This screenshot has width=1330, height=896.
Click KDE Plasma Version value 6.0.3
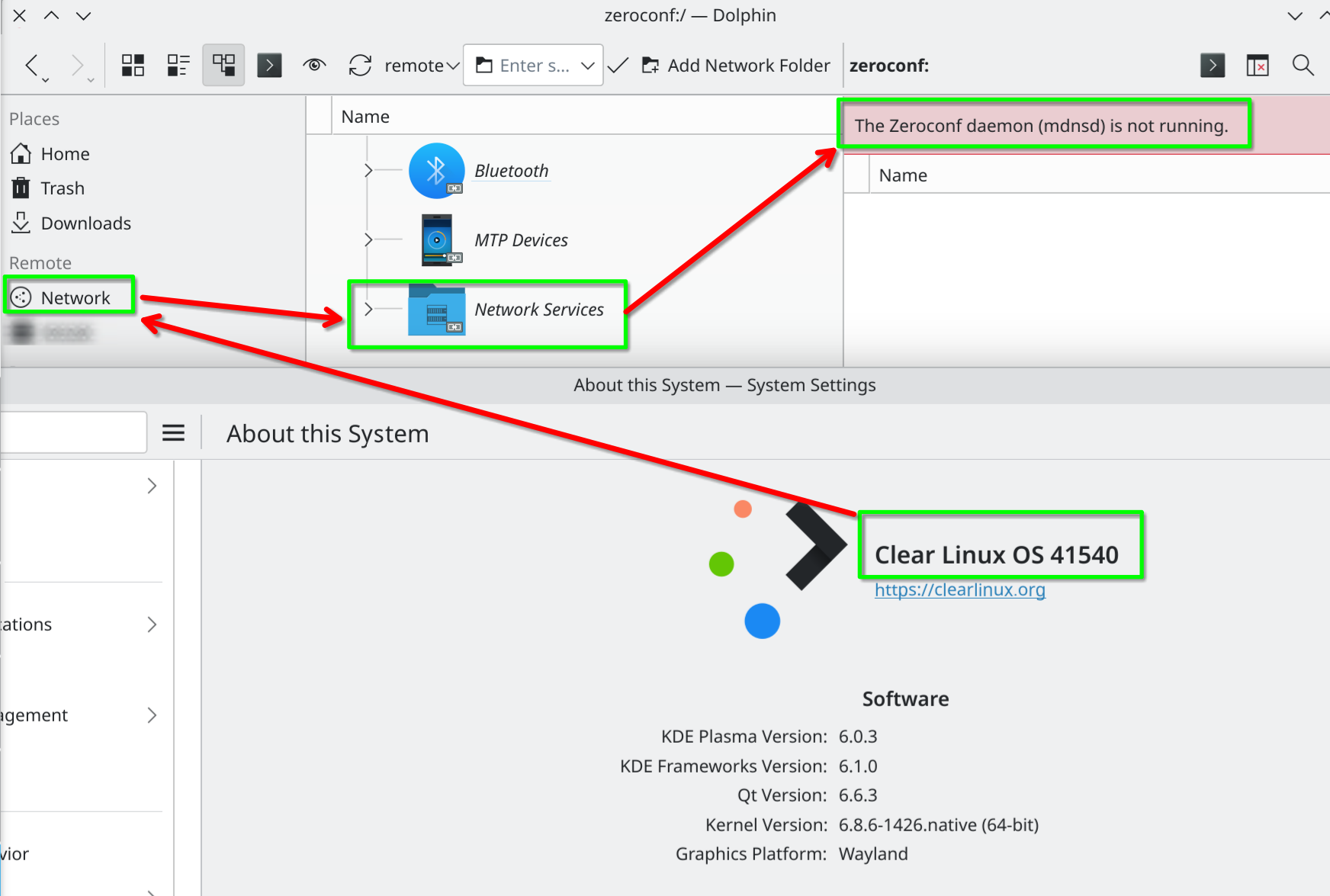858,737
